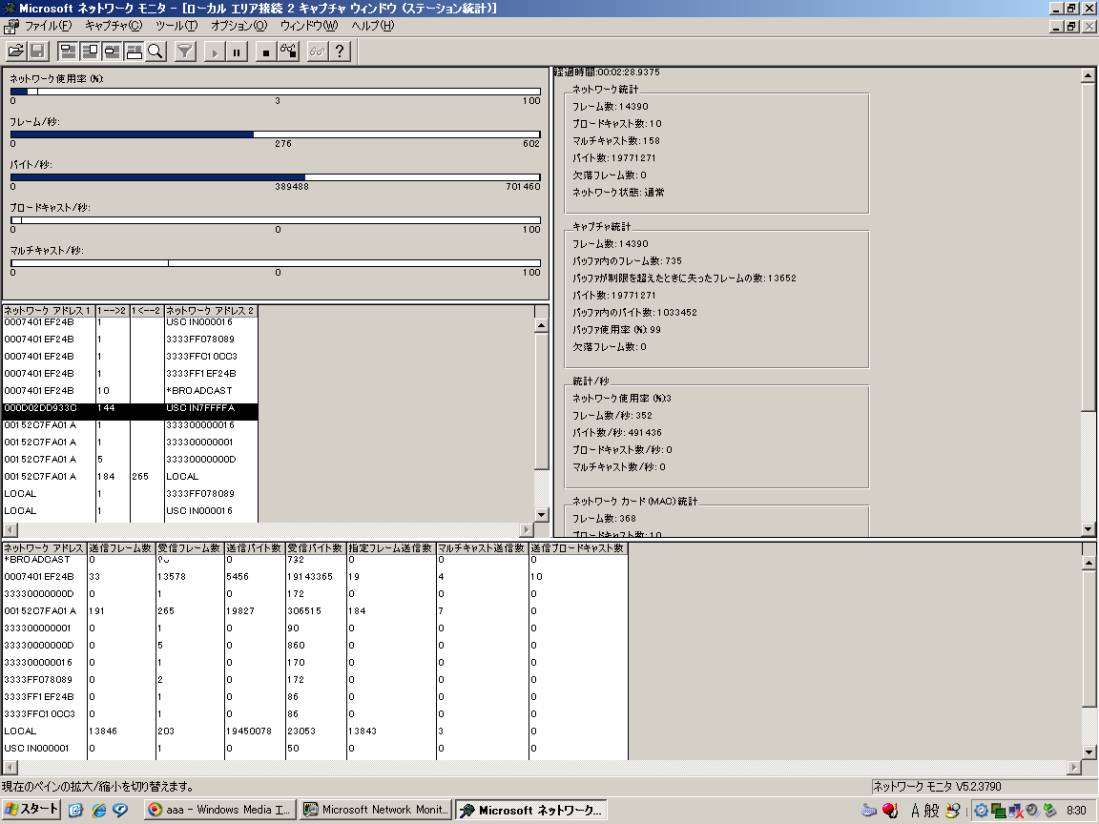Select session row 00152C7FA01A to LOCAL
The height and width of the screenshot is (824, 1099).
click(130, 476)
